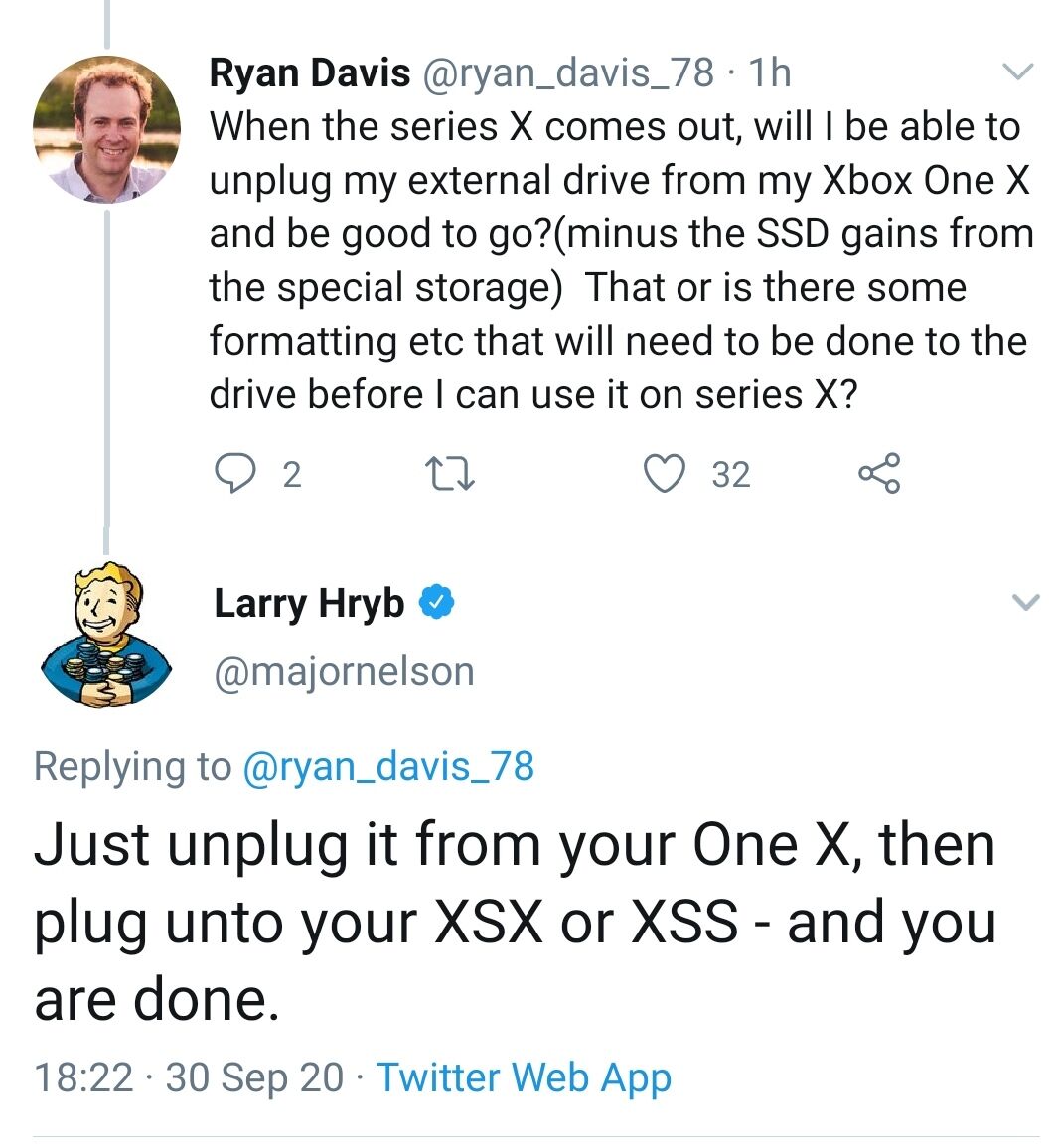Viewport: 1056px width, 1148px height.
Task: Click the reply count of 2
Action: 290,475
